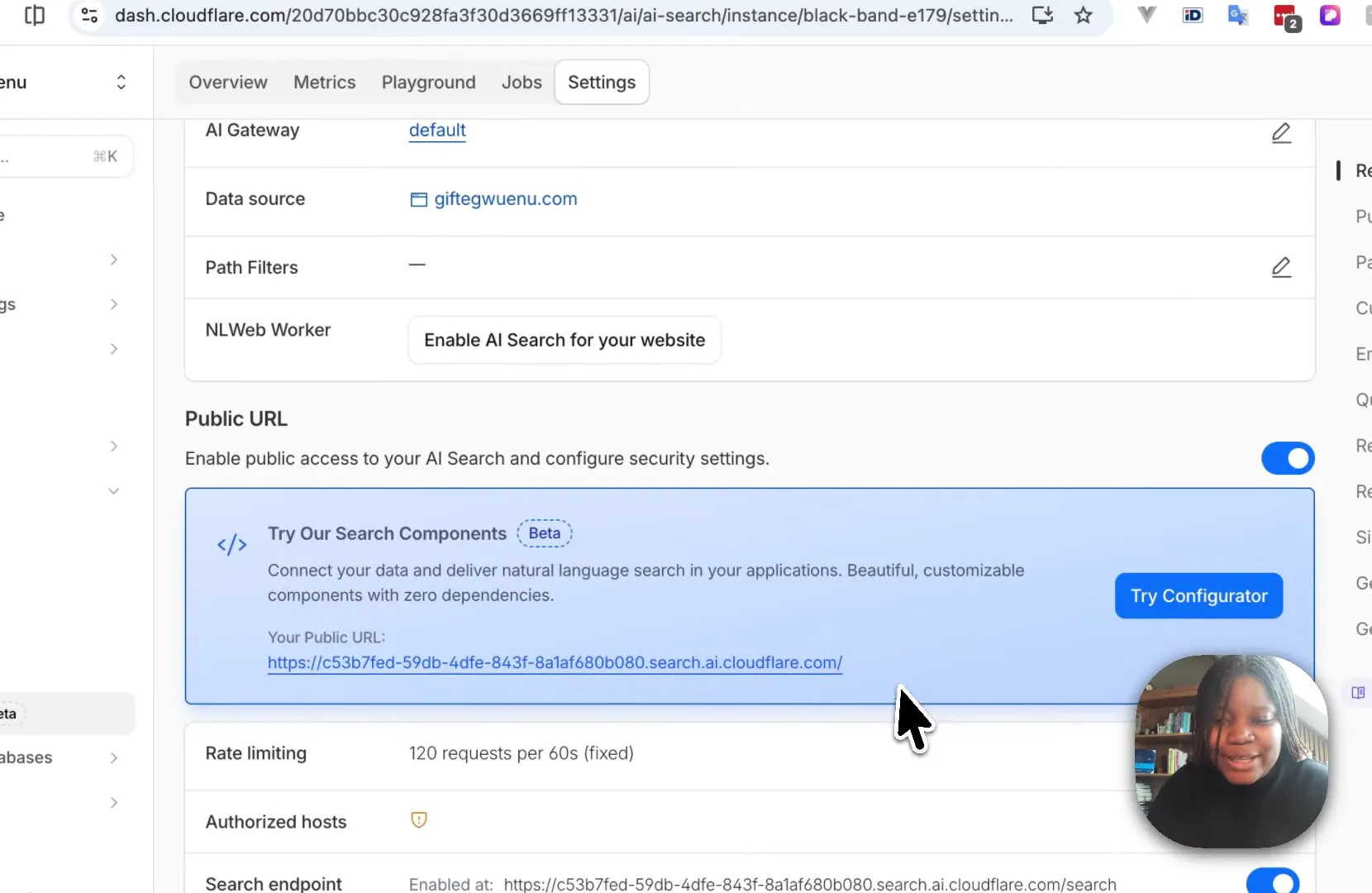Open the sidebar panel icon on the right edge

coord(1357,693)
